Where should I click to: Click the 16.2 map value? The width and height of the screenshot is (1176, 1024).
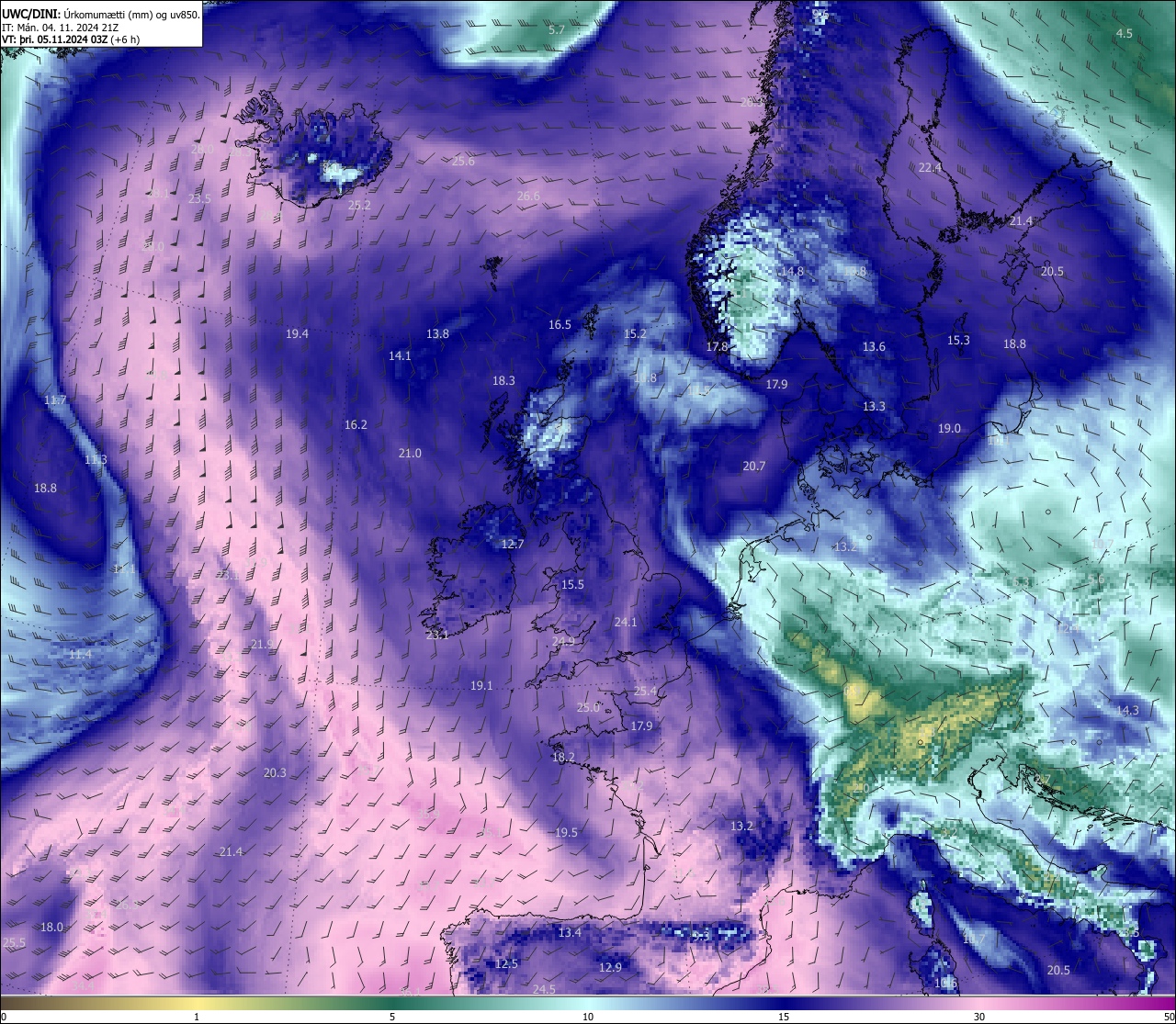pos(356,425)
